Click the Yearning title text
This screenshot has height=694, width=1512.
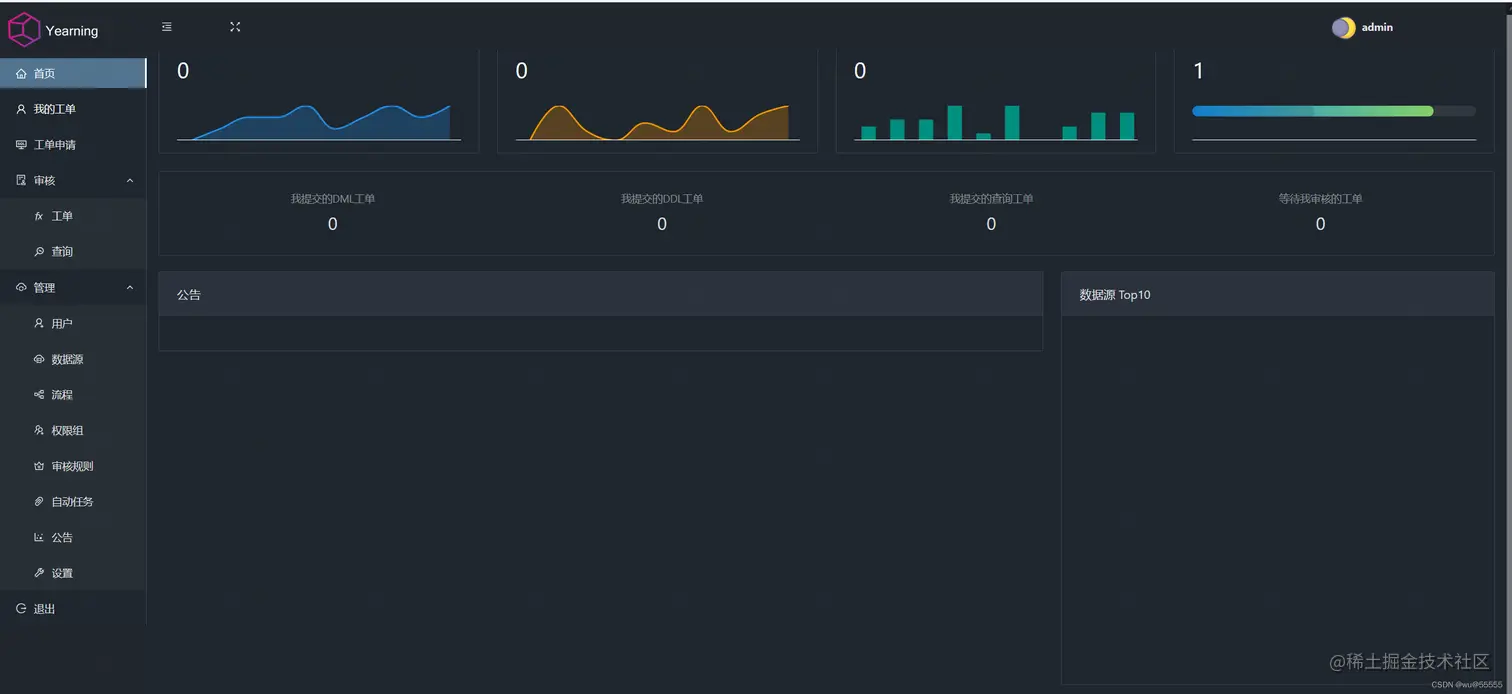click(x=72, y=31)
